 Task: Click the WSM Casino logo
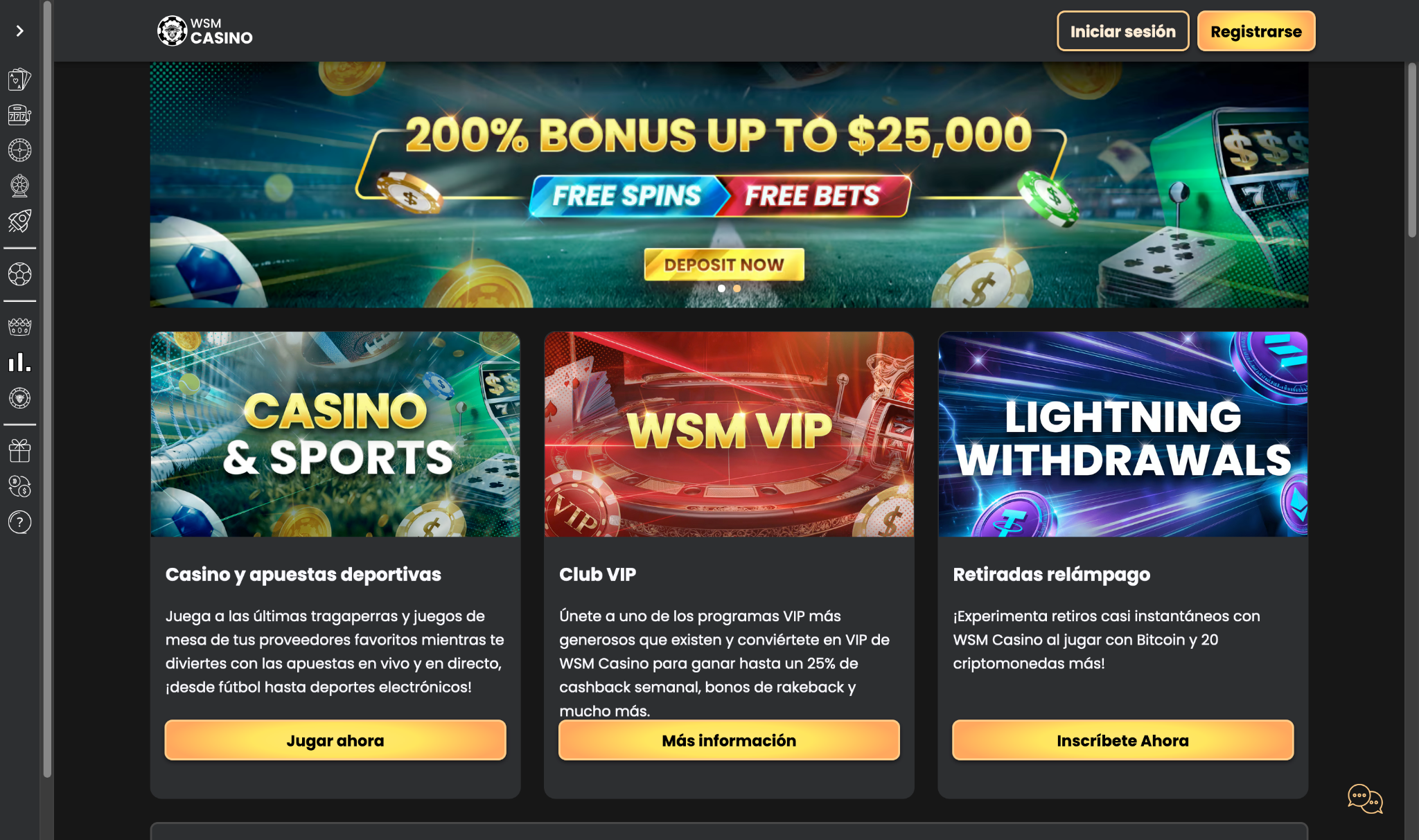pyautogui.click(x=205, y=31)
